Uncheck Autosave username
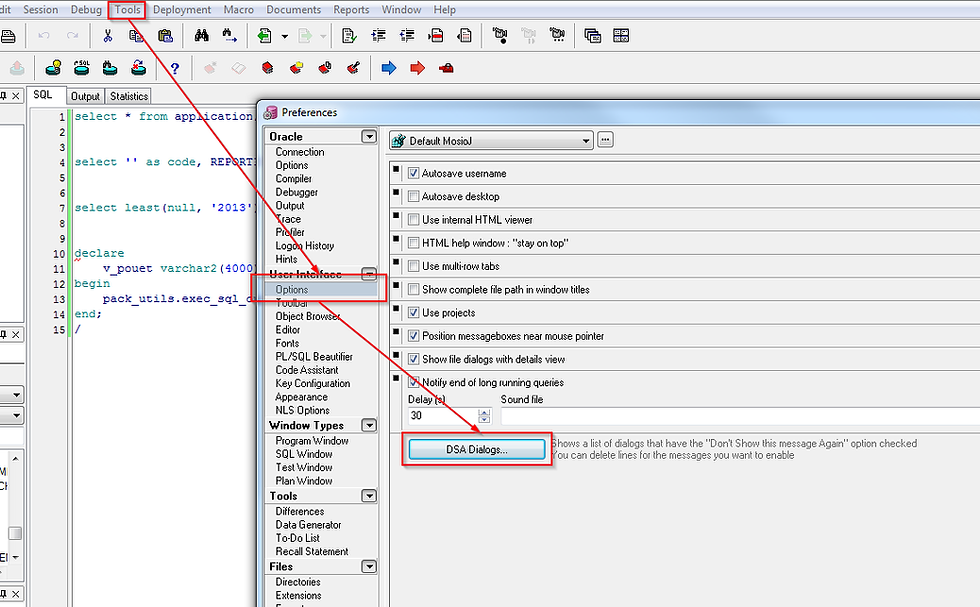 (x=413, y=173)
